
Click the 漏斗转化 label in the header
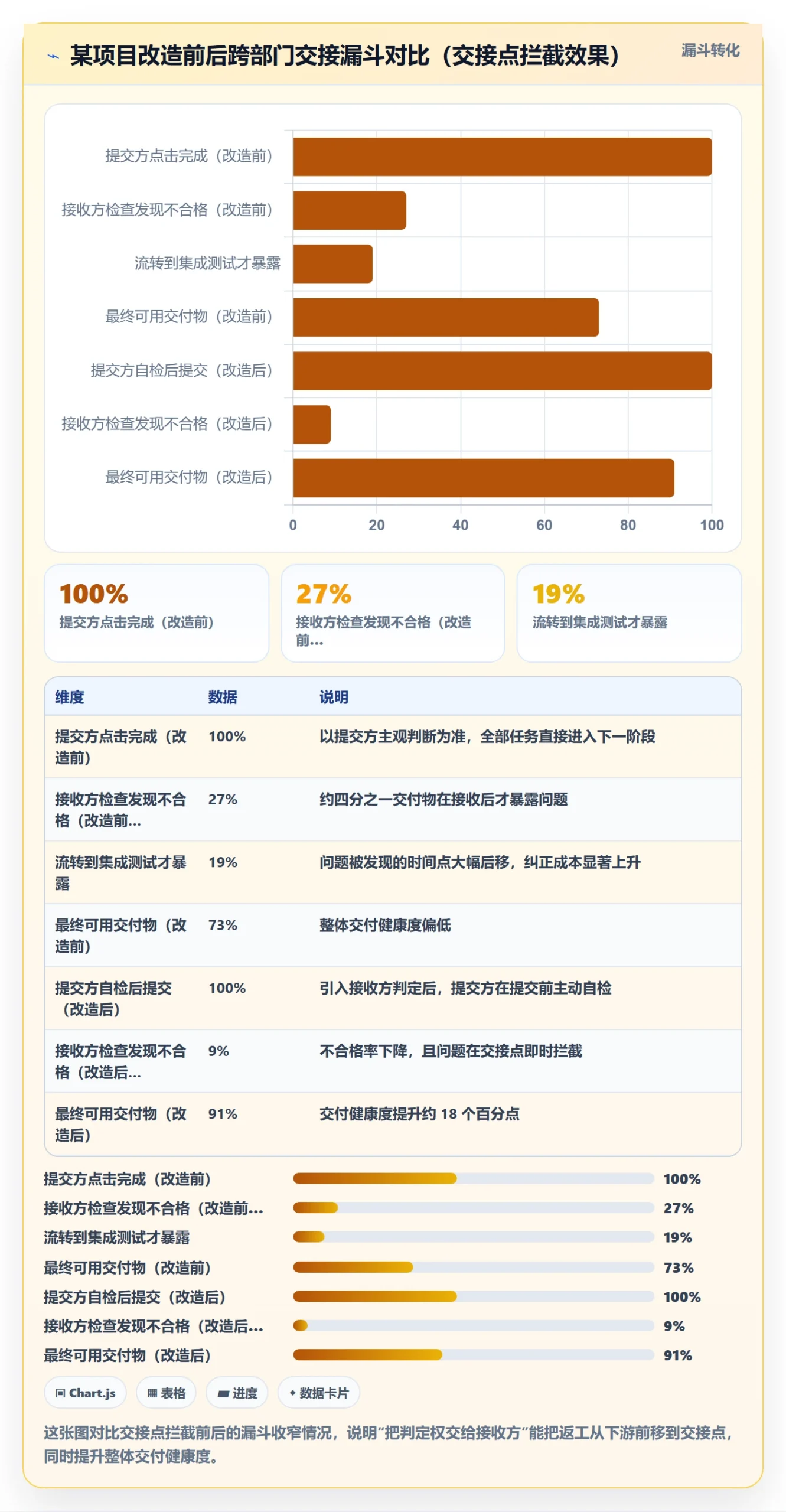click(x=710, y=50)
